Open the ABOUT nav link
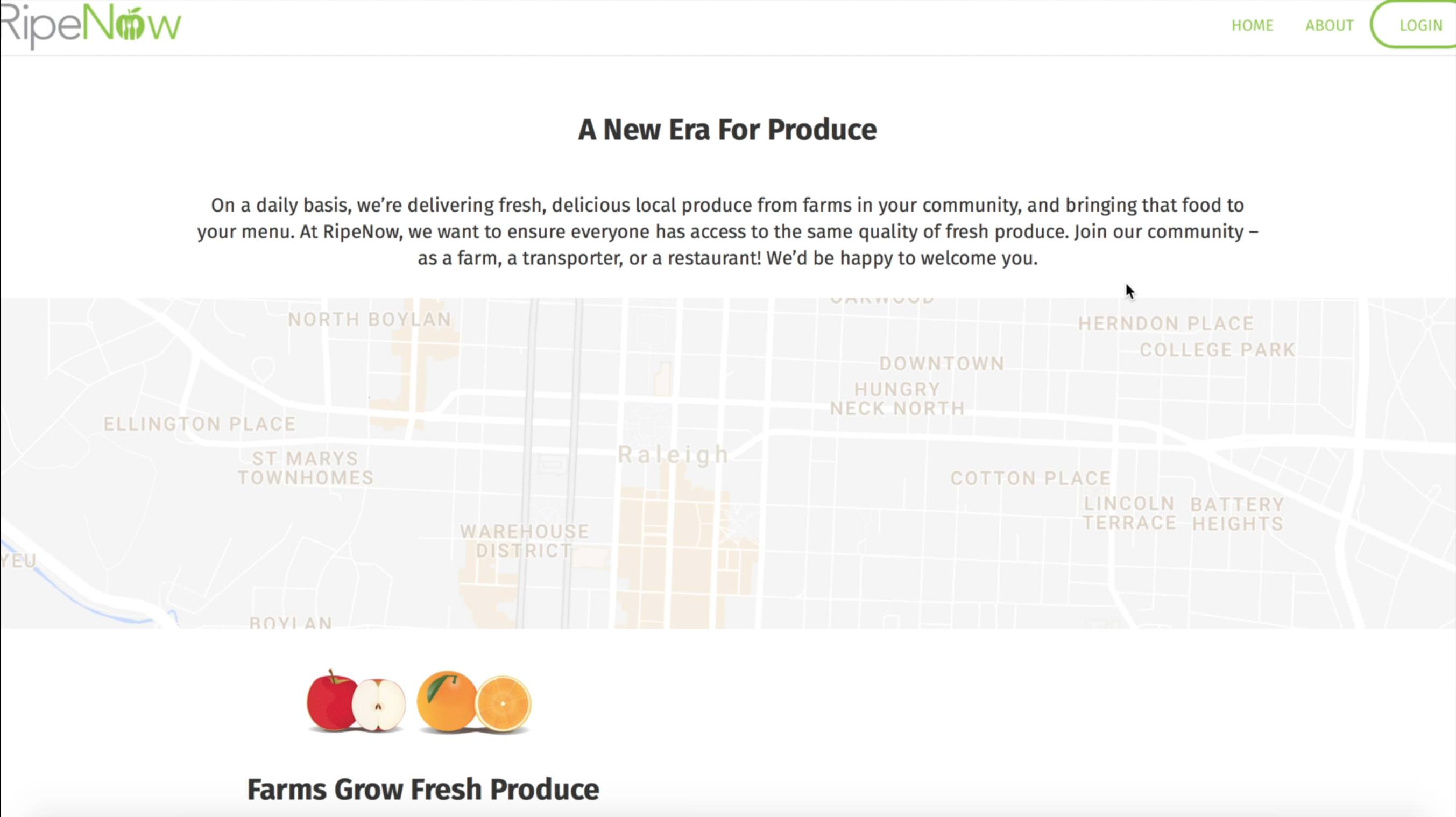1456x817 pixels. click(1329, 25)
